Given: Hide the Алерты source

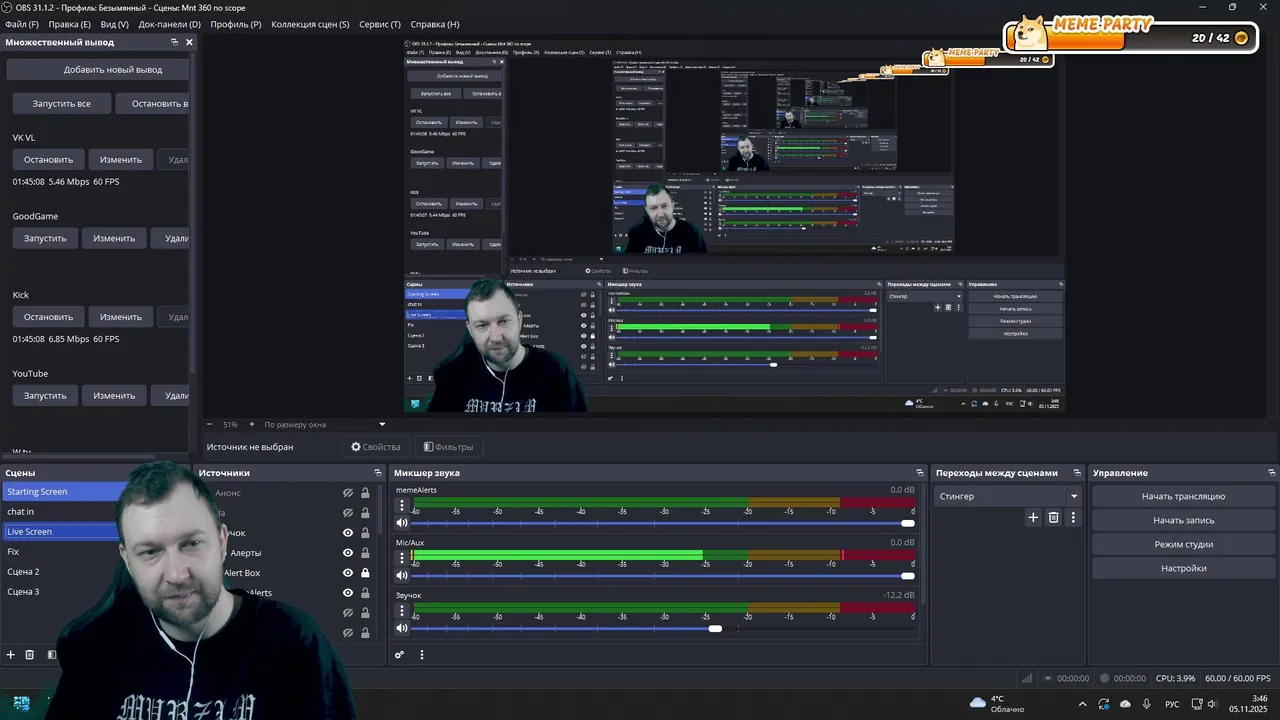Looking at the screenshot, I should pos(348,553).
